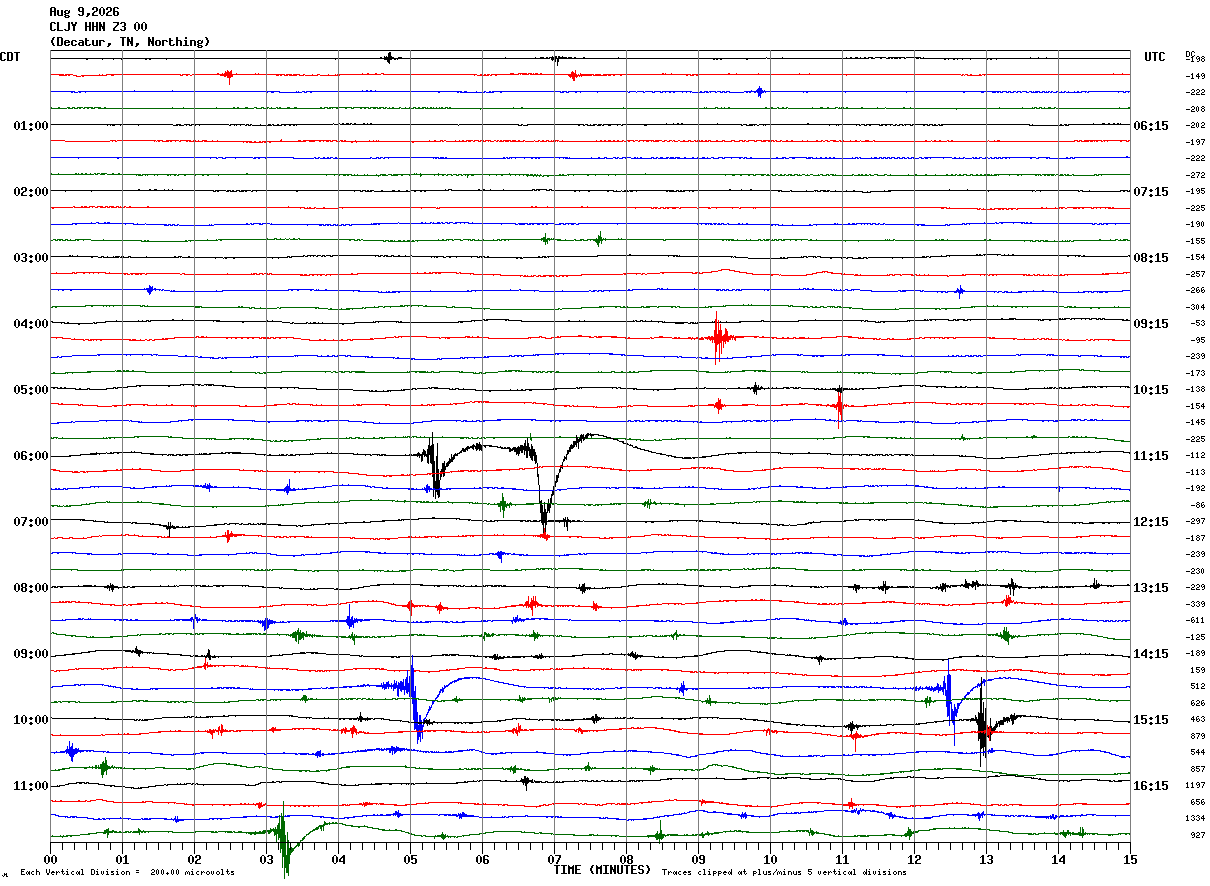Screen dimensions: 1210x886
Task: Click the 08:15 UTC time label
Action: (x=1151, y=258)
